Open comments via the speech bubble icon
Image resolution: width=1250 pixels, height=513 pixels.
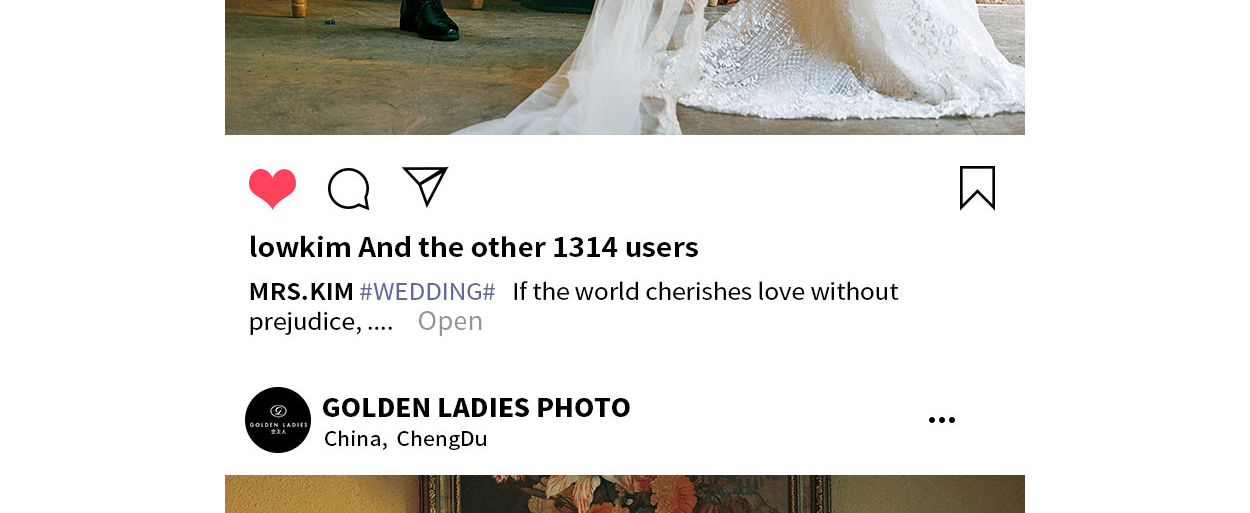coord(349,188)
